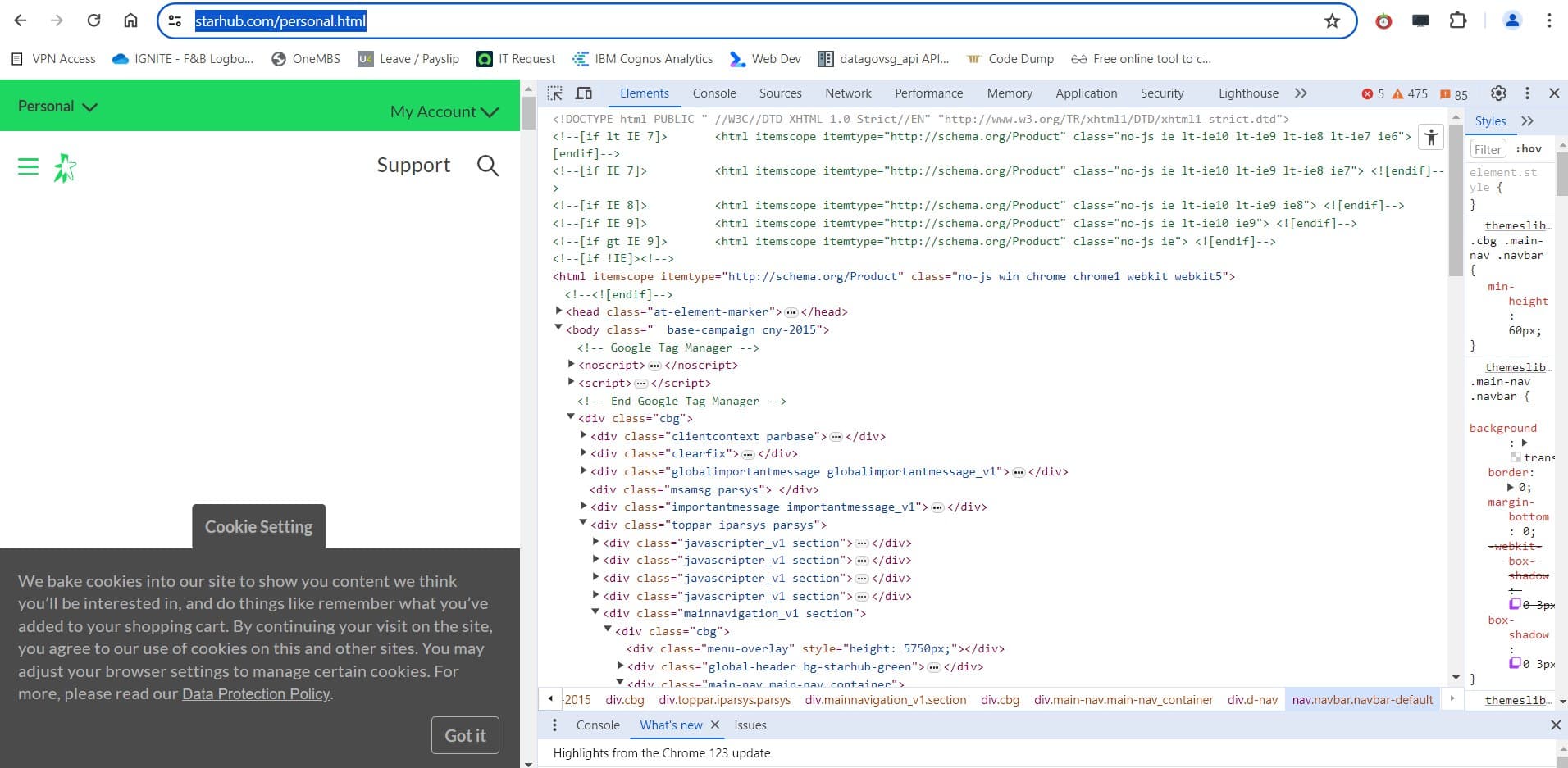Open the Extensions puzzle icon
The width and height of the screenshot is (1568, 768).
(1458, 20)
